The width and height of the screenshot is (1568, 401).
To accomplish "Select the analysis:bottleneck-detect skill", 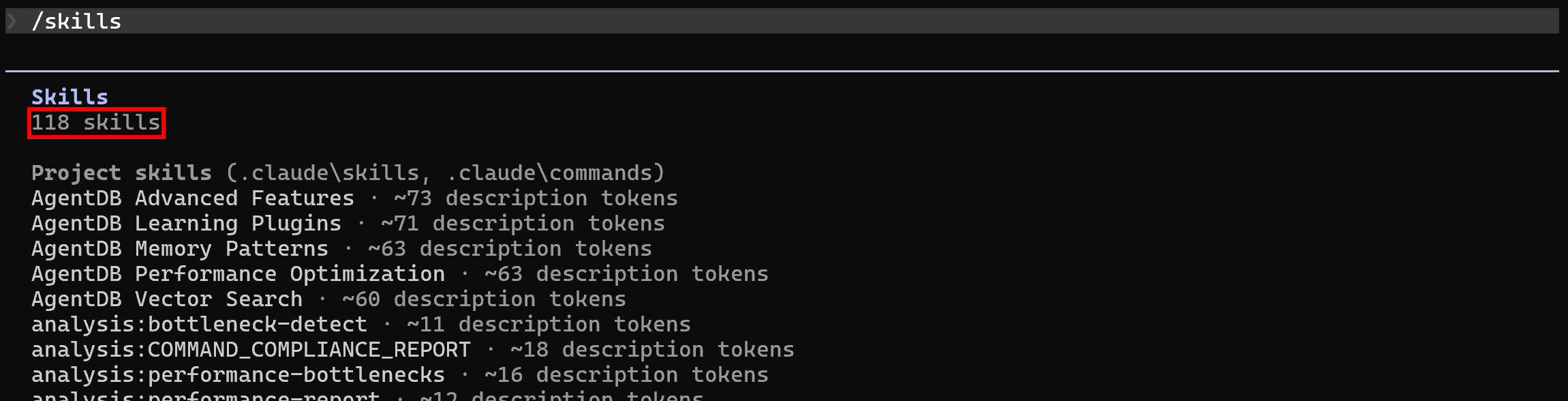I will pos(199,325).
